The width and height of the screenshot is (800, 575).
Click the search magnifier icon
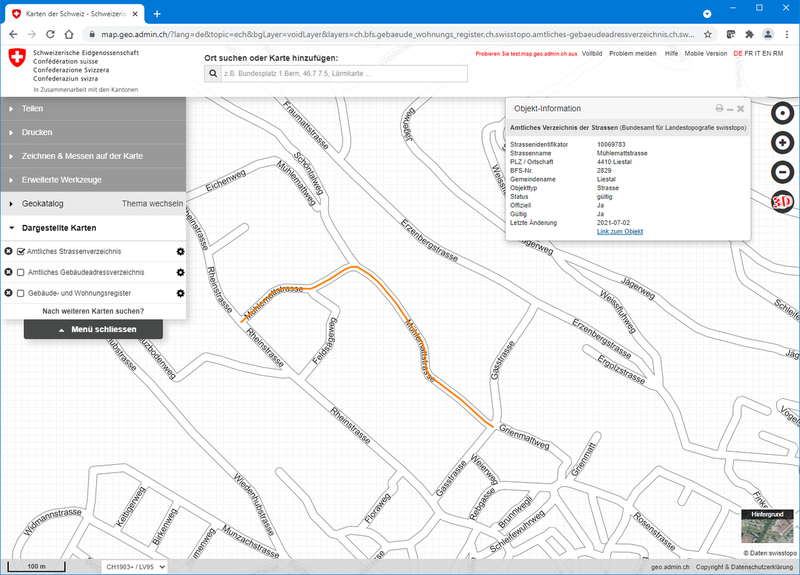click(x=213, y=73)
